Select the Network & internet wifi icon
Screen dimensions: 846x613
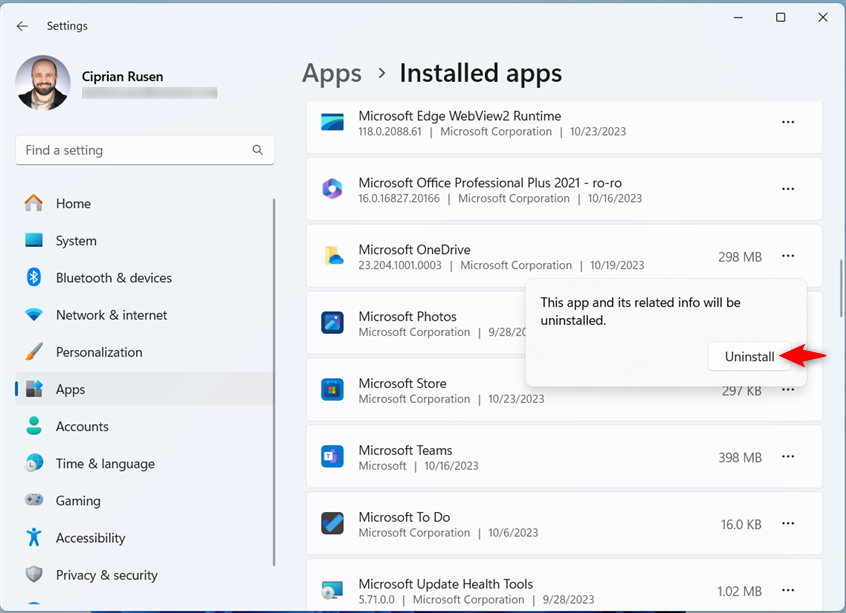pos(33,315)
